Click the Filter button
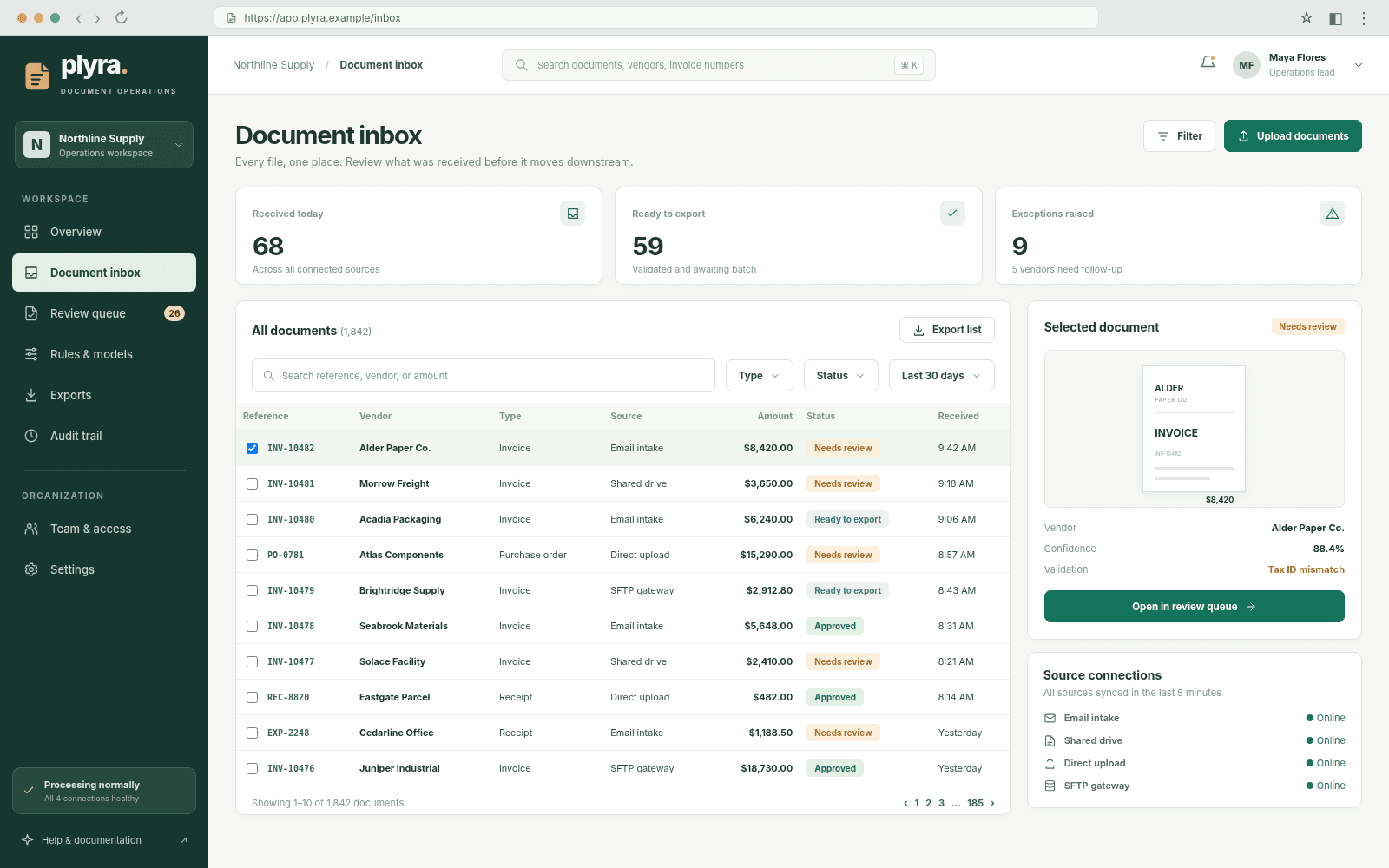Viewport: 1389px width, 868px height. click(1179, 136)
